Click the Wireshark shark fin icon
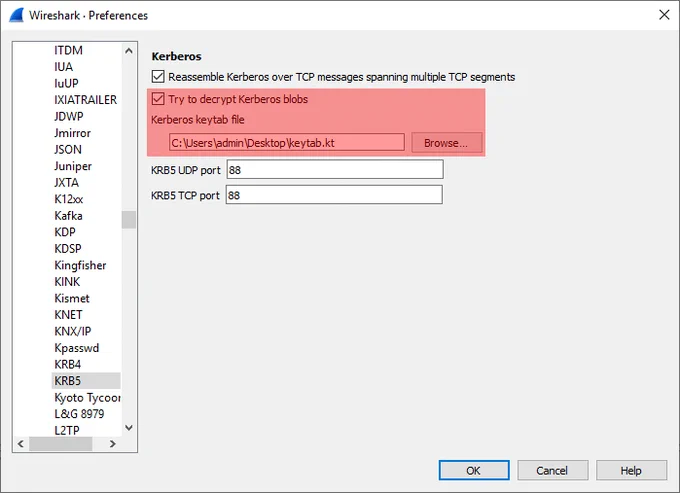 16,15
